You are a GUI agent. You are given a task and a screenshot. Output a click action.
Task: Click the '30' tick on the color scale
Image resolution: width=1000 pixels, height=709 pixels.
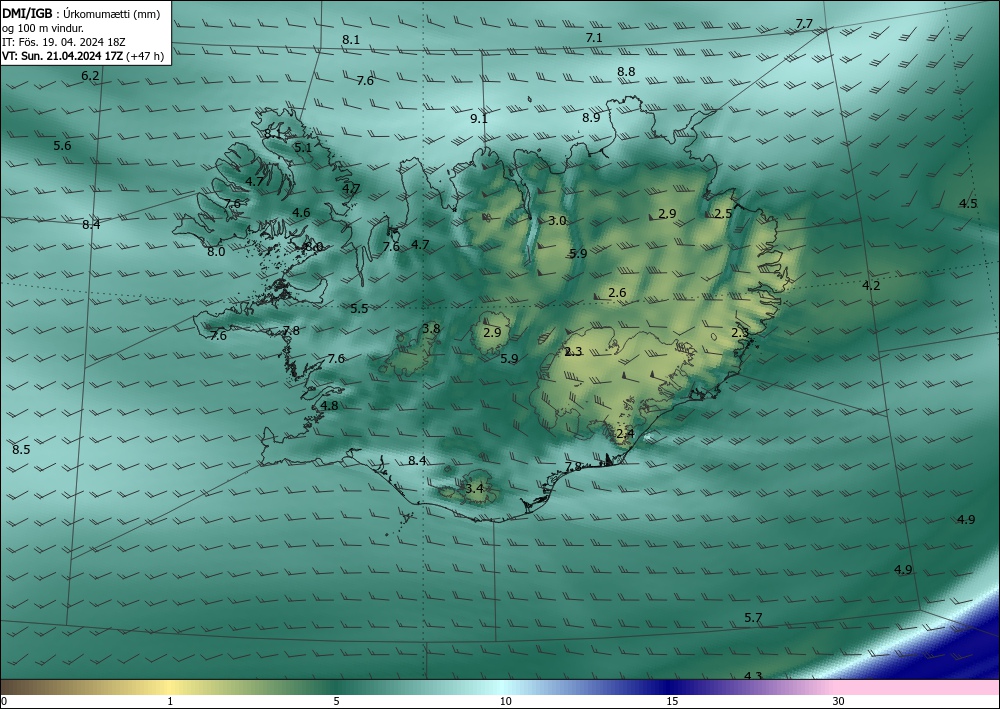click(839, 701)
